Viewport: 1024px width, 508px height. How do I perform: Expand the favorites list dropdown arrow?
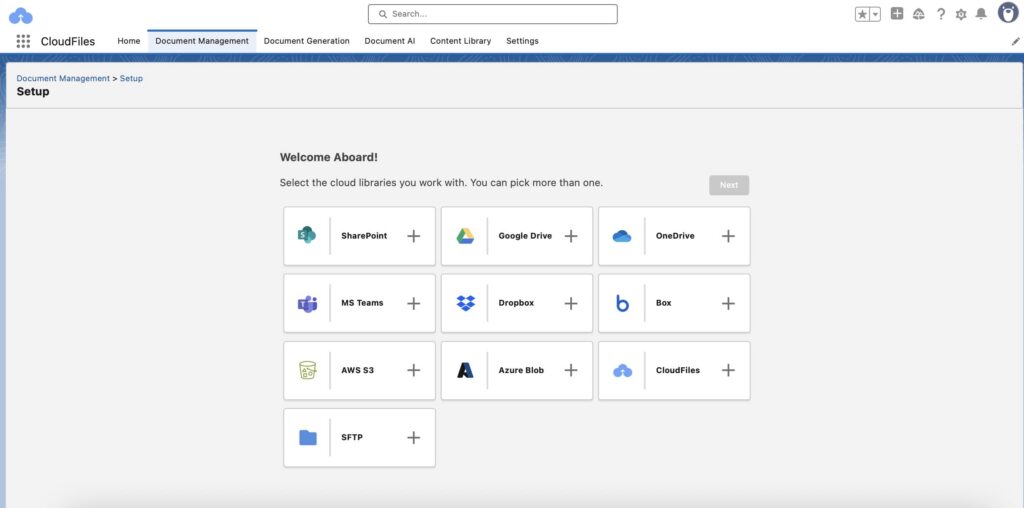point(875,14)
